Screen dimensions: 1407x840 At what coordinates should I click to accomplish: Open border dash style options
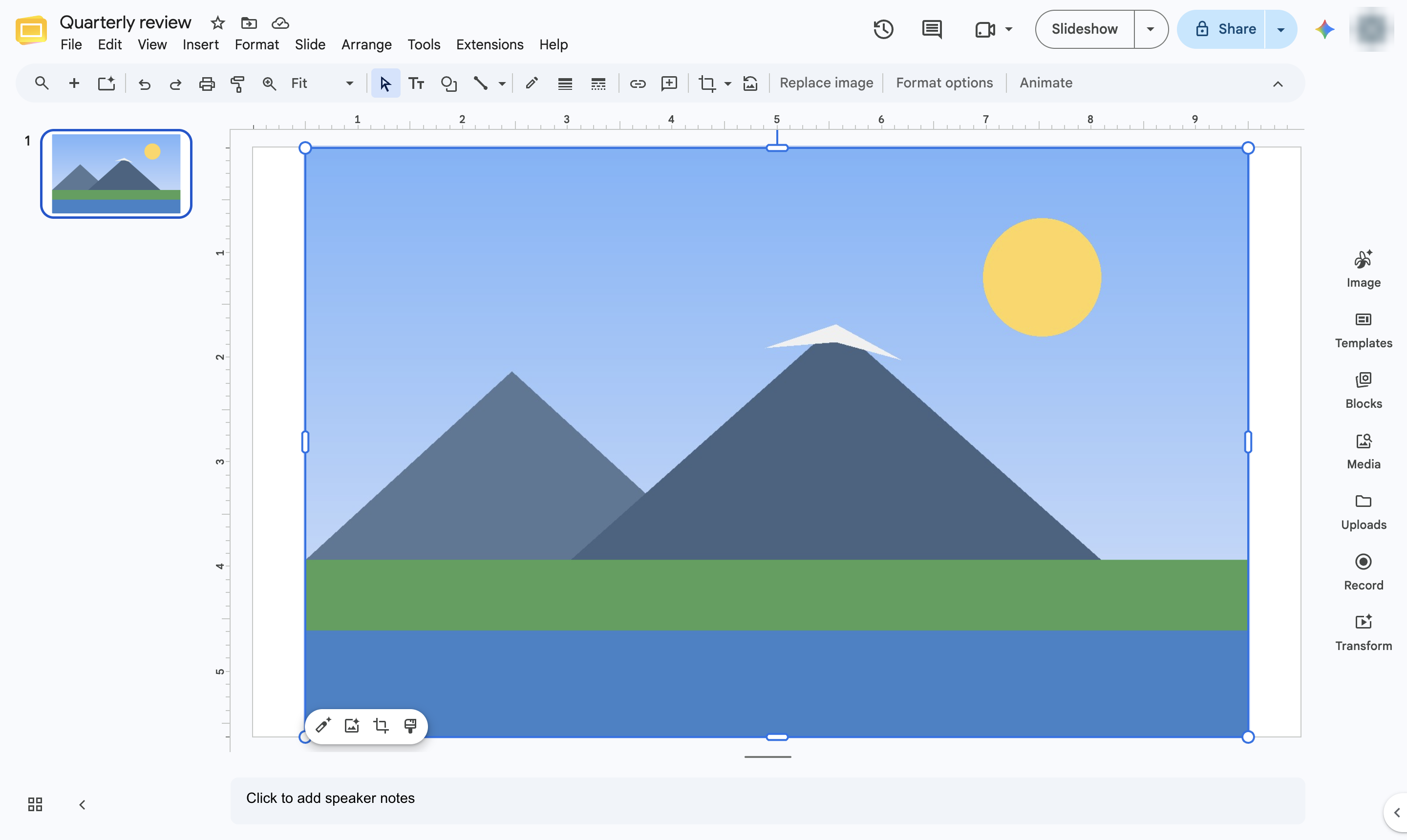point(598,84)
